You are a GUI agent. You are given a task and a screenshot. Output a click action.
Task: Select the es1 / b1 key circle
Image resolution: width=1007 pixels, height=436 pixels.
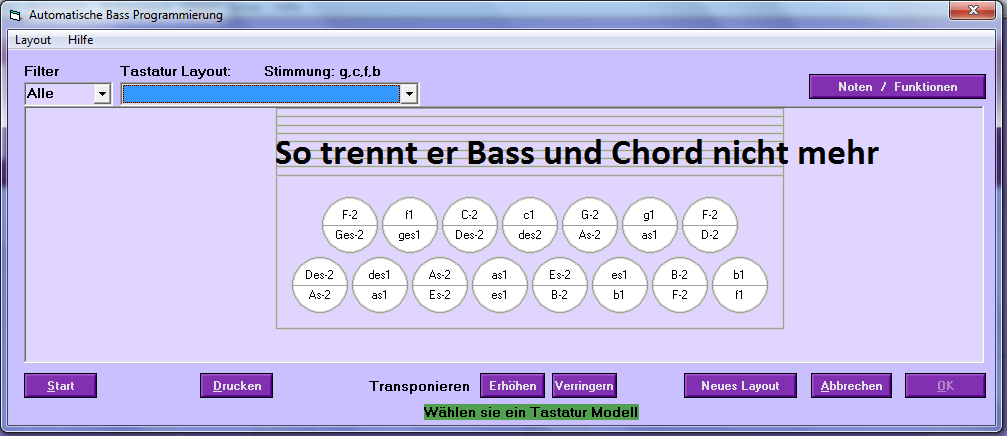click(x=620, y=285)
